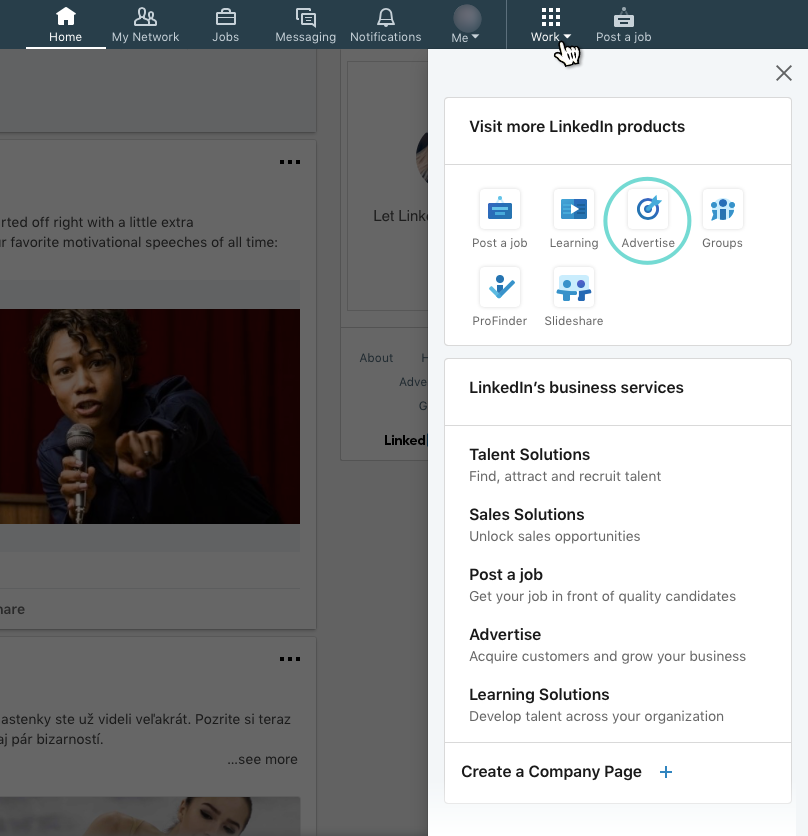The height and width of the screenshot is (836, 808).
Task: Click Sales Solutions to unlock opportunities
Action: 527,515
